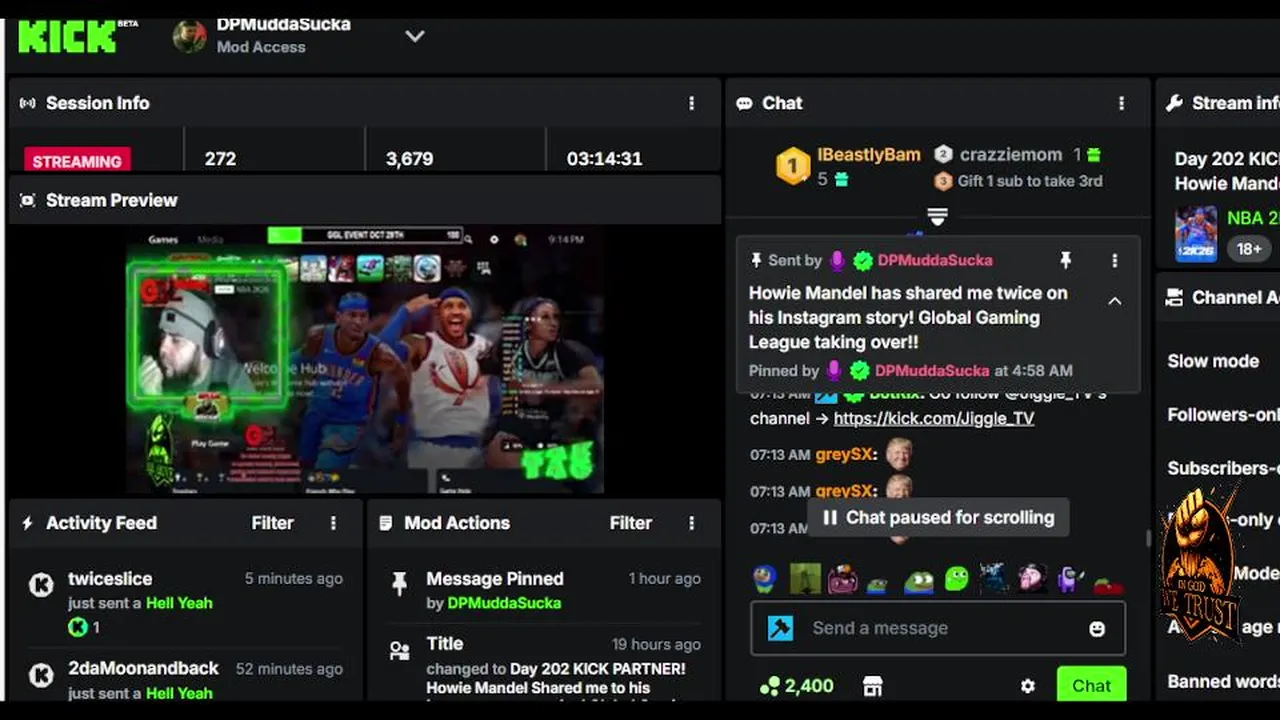Click the 272 viewer count
The image size is (1280, 720).
coord(220,158)
